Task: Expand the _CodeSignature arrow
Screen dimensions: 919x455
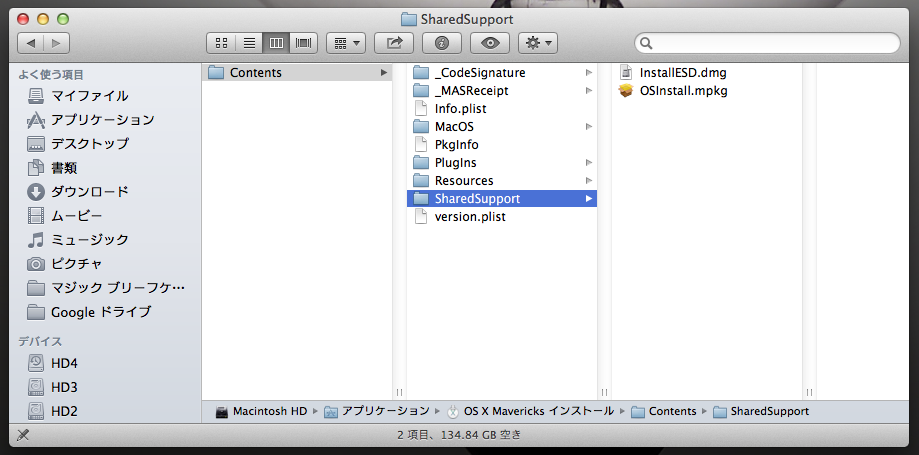Action: coord(588,73)
